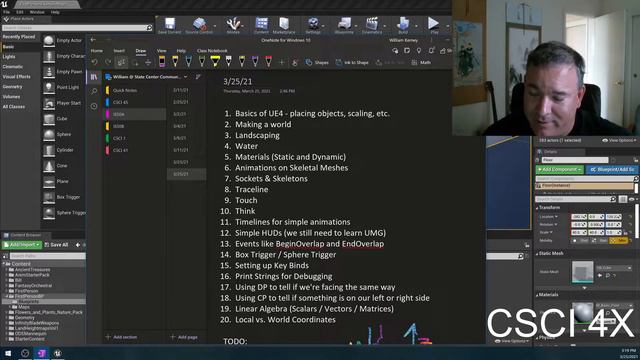This screenshot has width=640, height=360.
Task: Open recent notes clock icon in OneNote
Action: 94,106
